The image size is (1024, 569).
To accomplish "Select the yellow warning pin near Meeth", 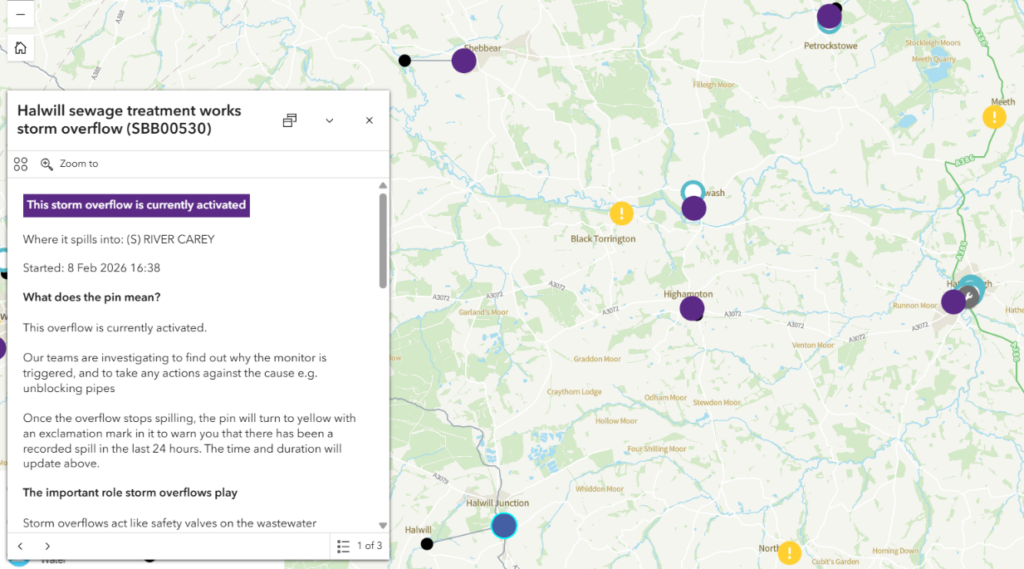I will (994, 117).
